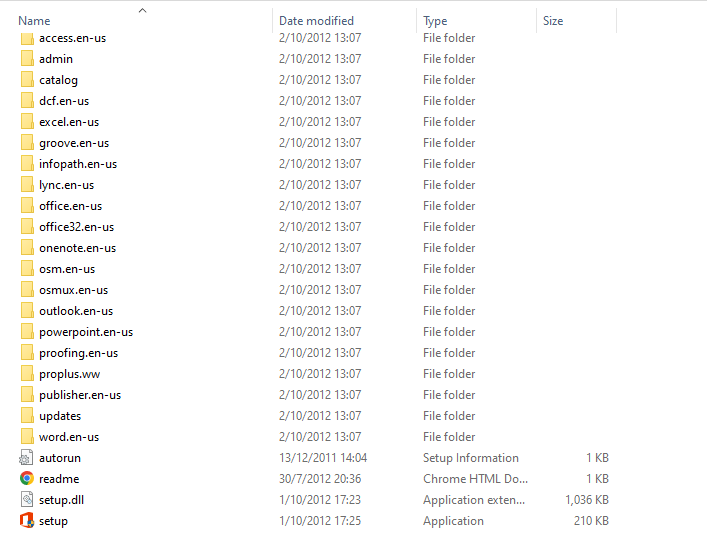This screenshot has height=552, width=707.
Task: Select the folder name 'osmux.en-us'
Action: pyautogui.click(x=73, y=290)
